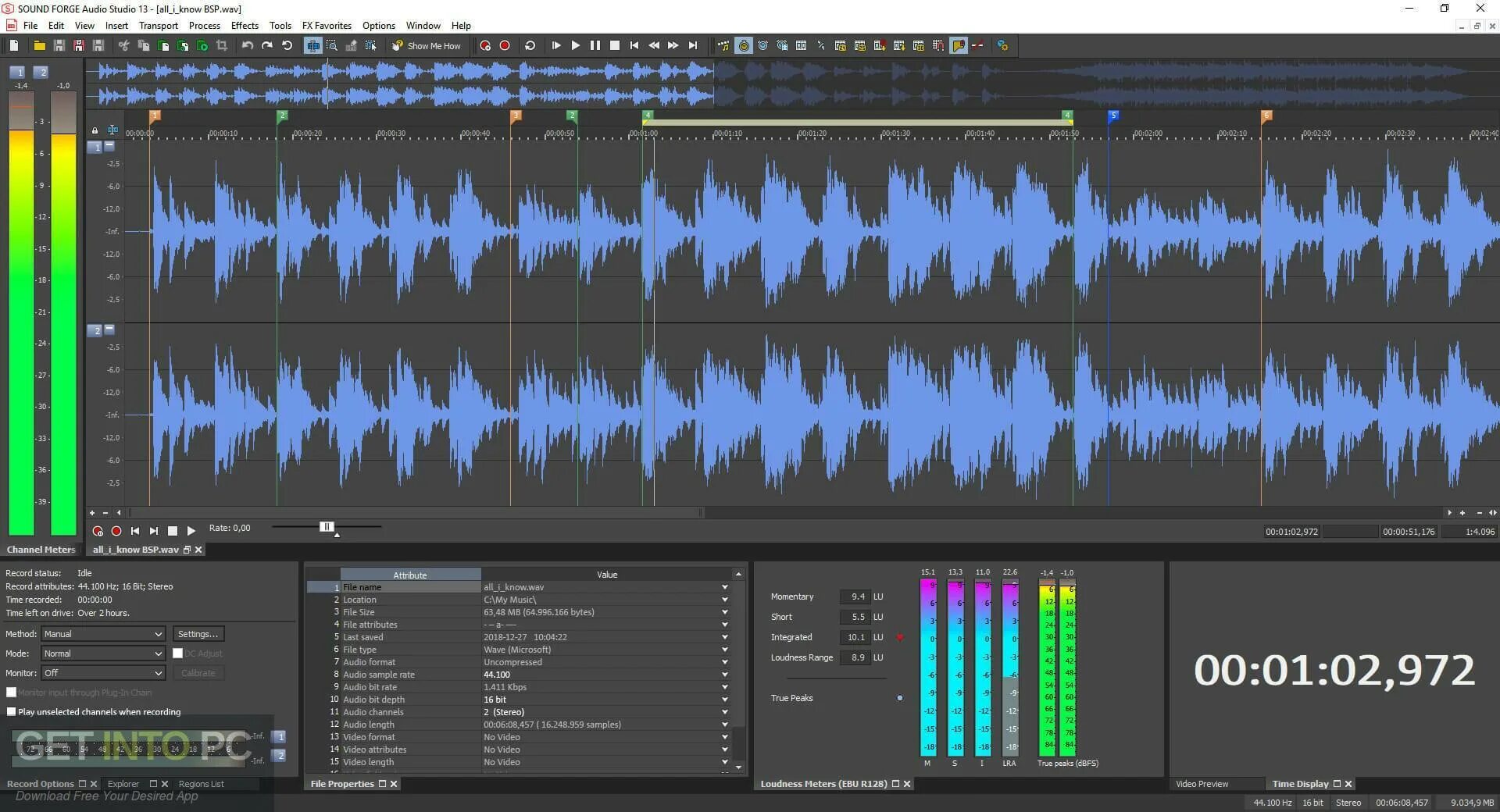Open the Method dropdown set to Manual
This screenshot has width=1500, height=812.
click(102, 634)
